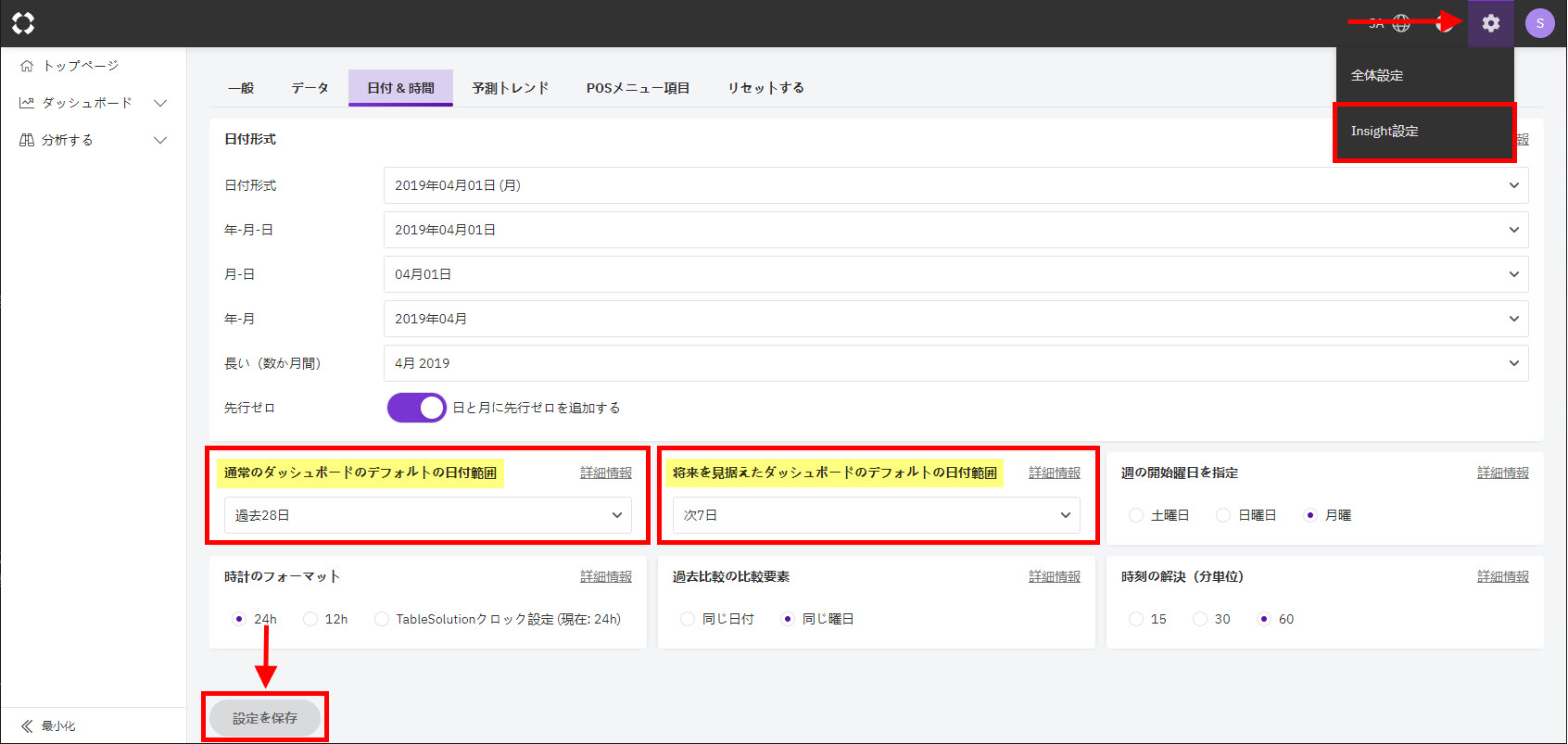Open the 長い(数か月間) format dropdown
Image resolution: width=1568 pixels, height=744 pixels.
pyautogui.click(x=955, y=363)
